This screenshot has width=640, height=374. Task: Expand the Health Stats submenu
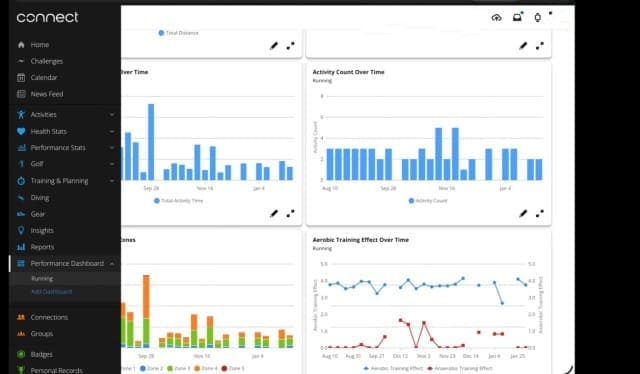pyautogui.click(x=112, y=131)
